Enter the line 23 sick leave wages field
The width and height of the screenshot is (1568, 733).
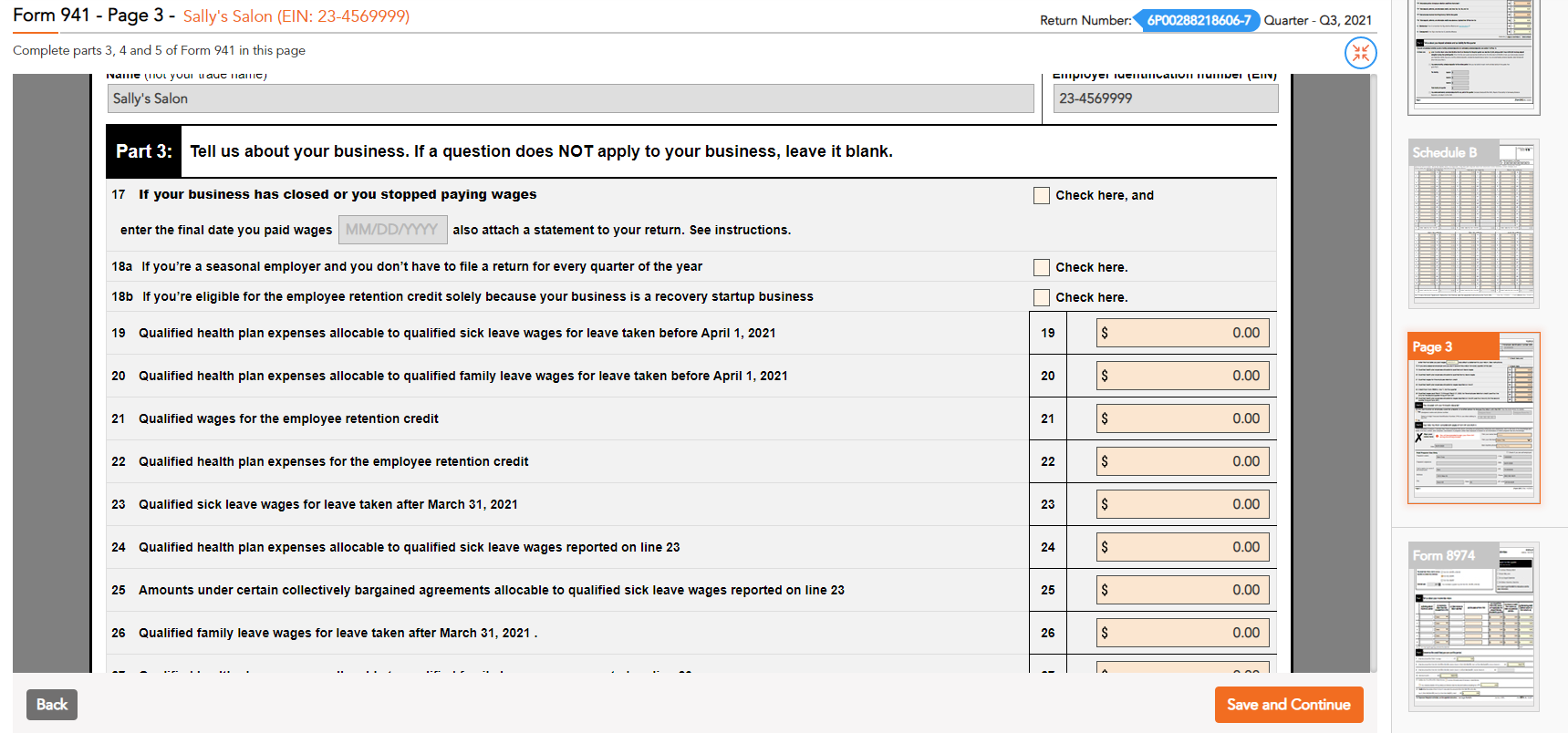tap(1182, 504)
